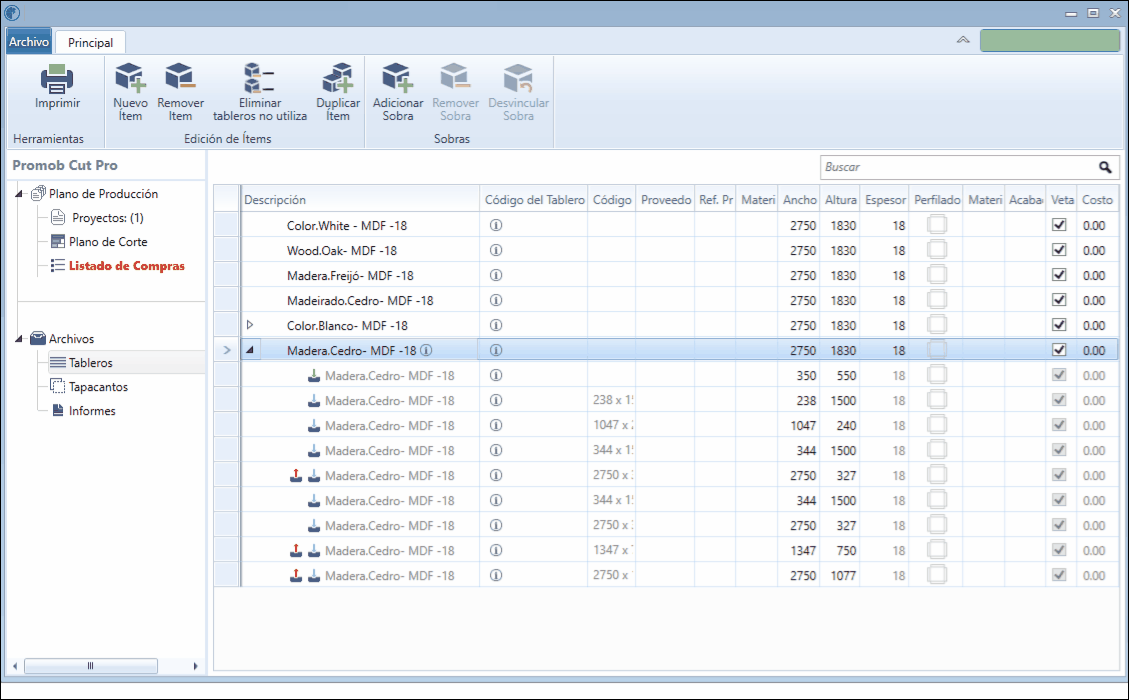1129x700 pixels.
Task: Switch to the Principal tab
Action: click(x=90, y=42)
